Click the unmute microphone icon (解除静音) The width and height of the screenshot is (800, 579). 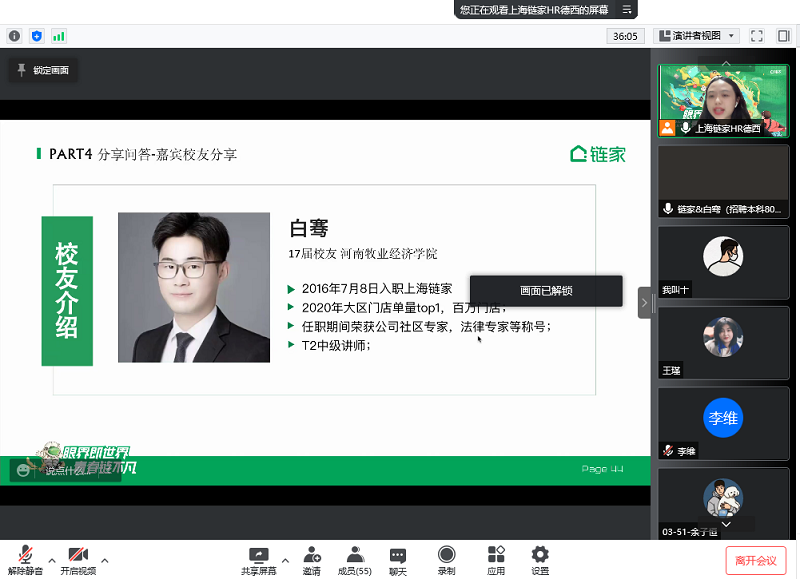(x=25, y=556)
